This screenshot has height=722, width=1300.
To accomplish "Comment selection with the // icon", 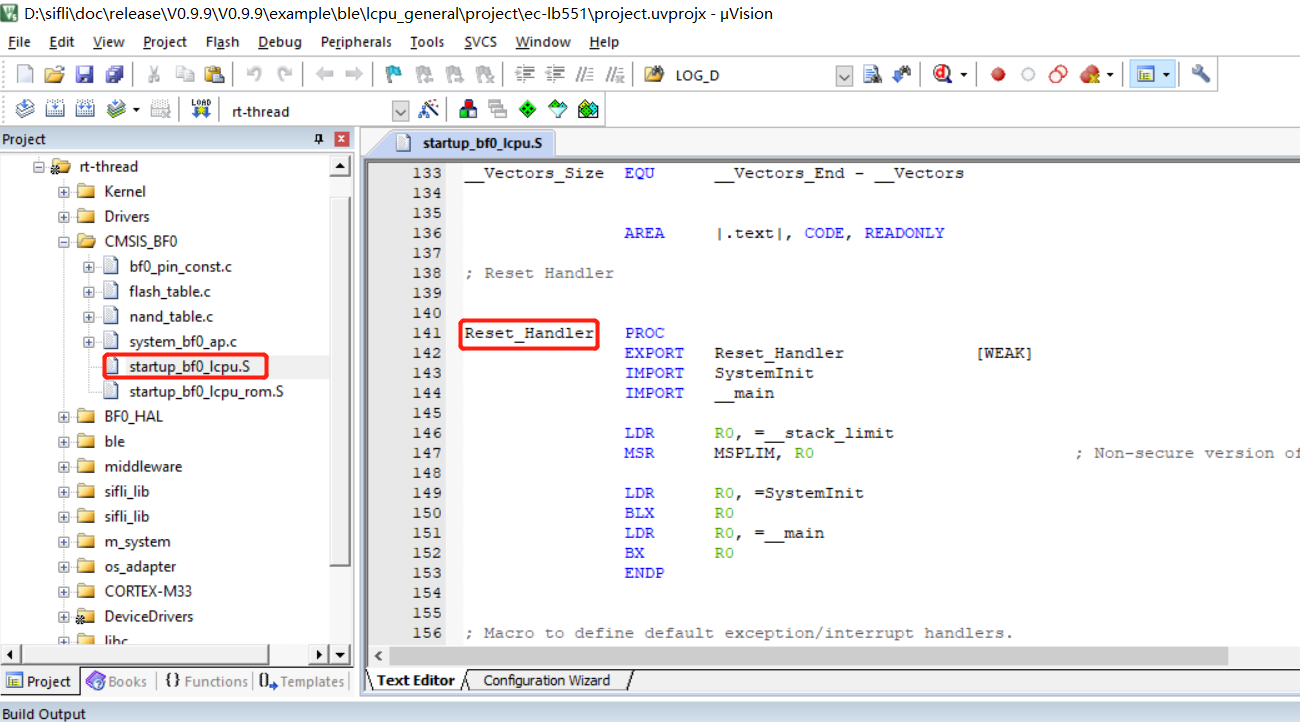I will click(586, 75).
